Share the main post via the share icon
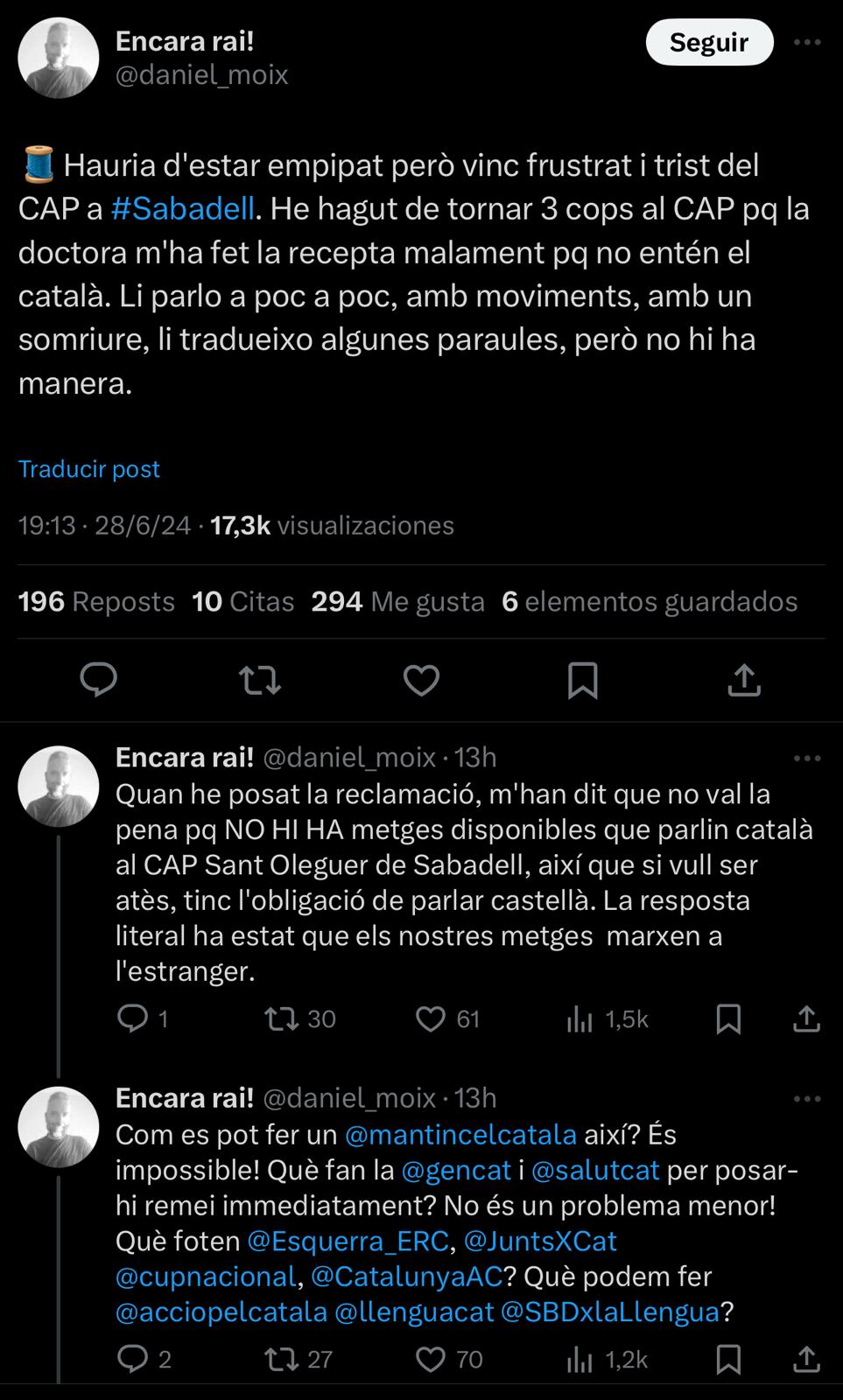The image size is (843, 1400). [x=744, y=680]
